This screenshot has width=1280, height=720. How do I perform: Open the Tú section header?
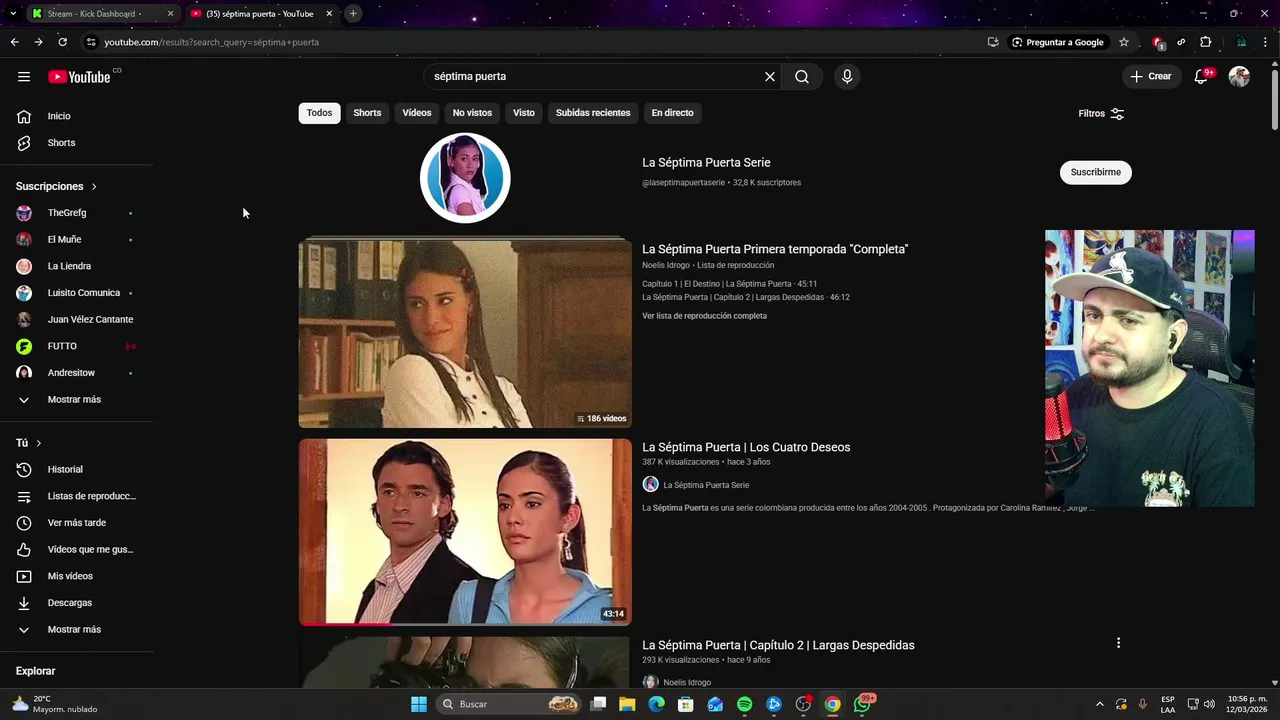click(x=29, y=443)
